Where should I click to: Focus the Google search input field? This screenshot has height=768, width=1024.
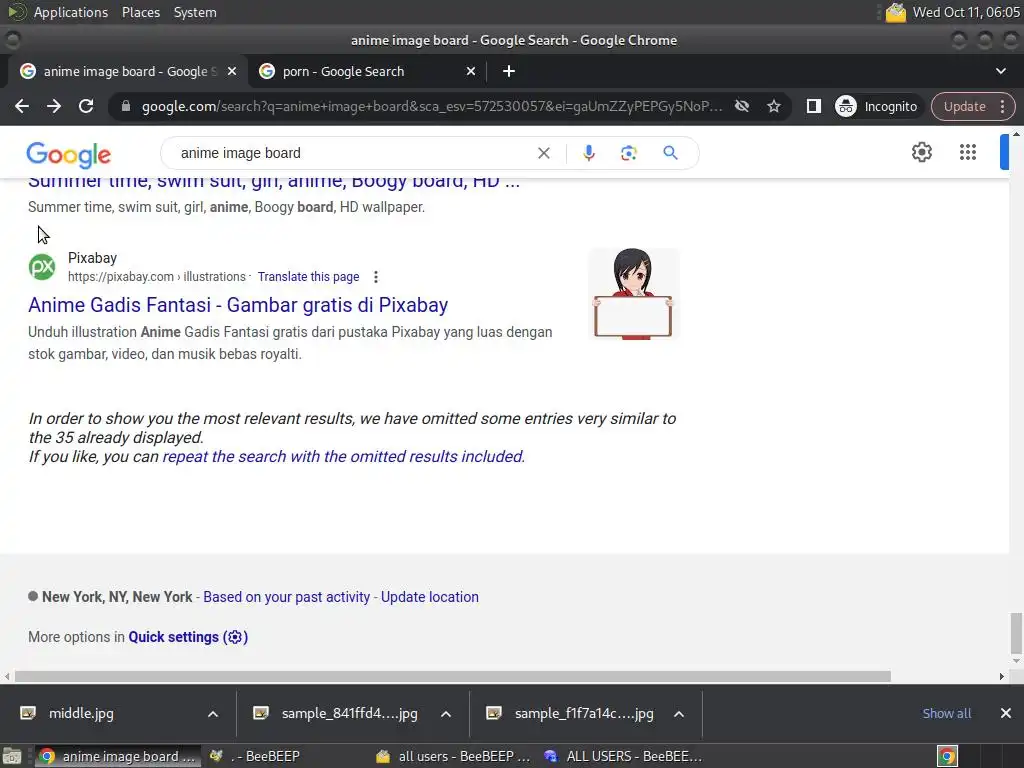click(353, 153)
